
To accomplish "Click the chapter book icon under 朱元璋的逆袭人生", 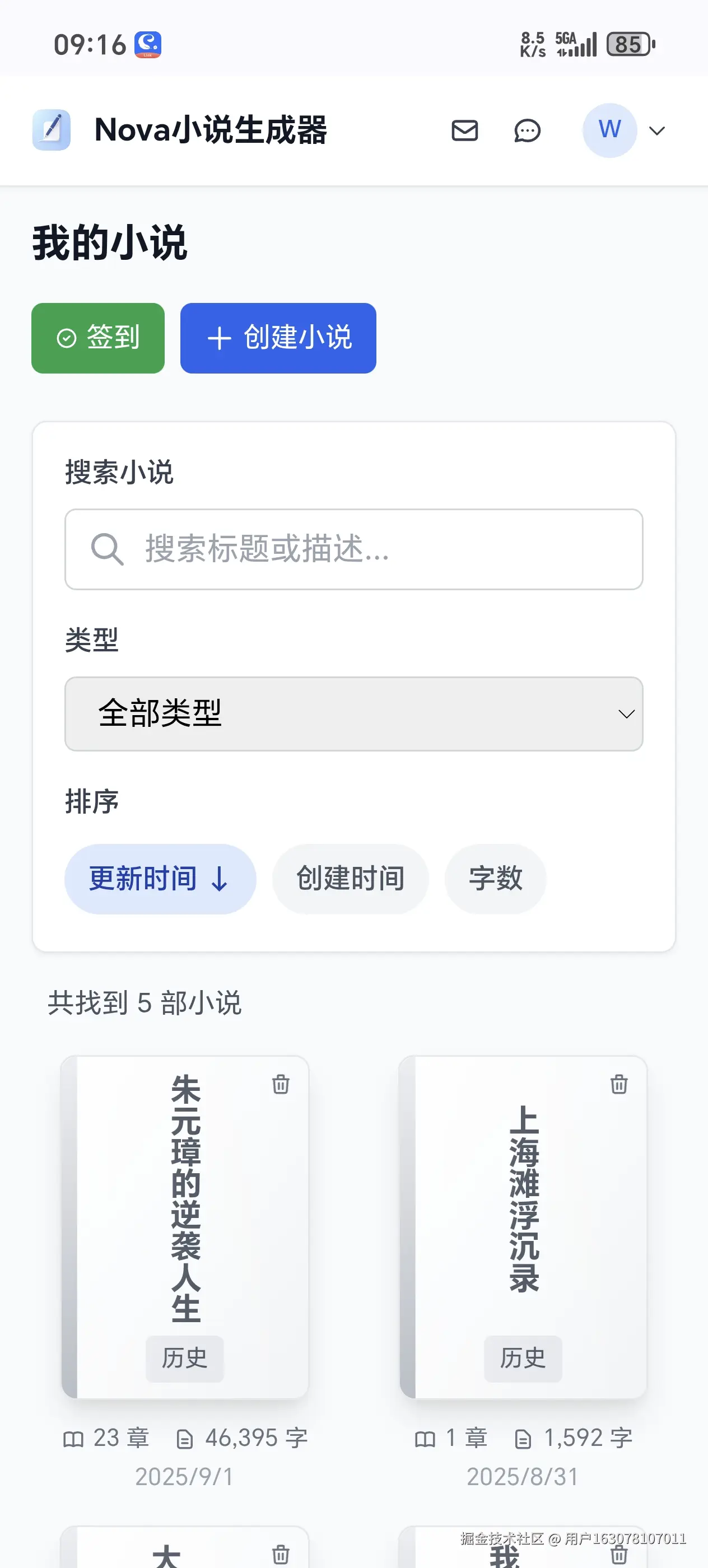I will click(x=74, y=1439).
